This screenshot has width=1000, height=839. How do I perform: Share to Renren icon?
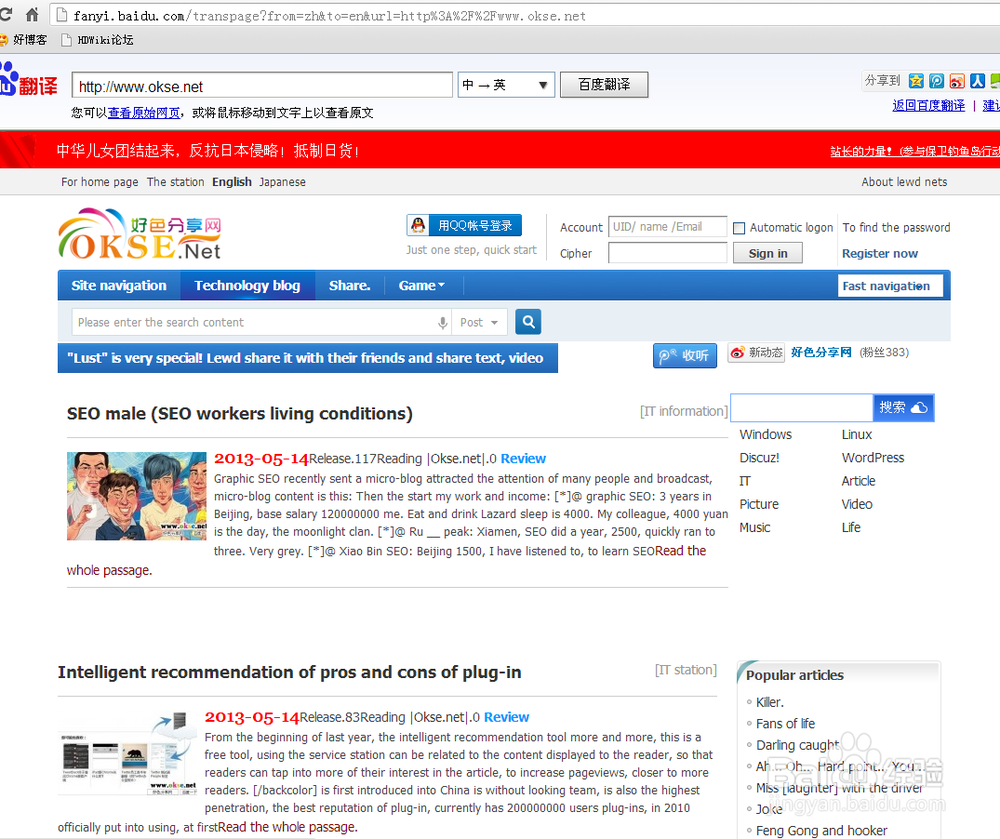(x=977, y=81)
